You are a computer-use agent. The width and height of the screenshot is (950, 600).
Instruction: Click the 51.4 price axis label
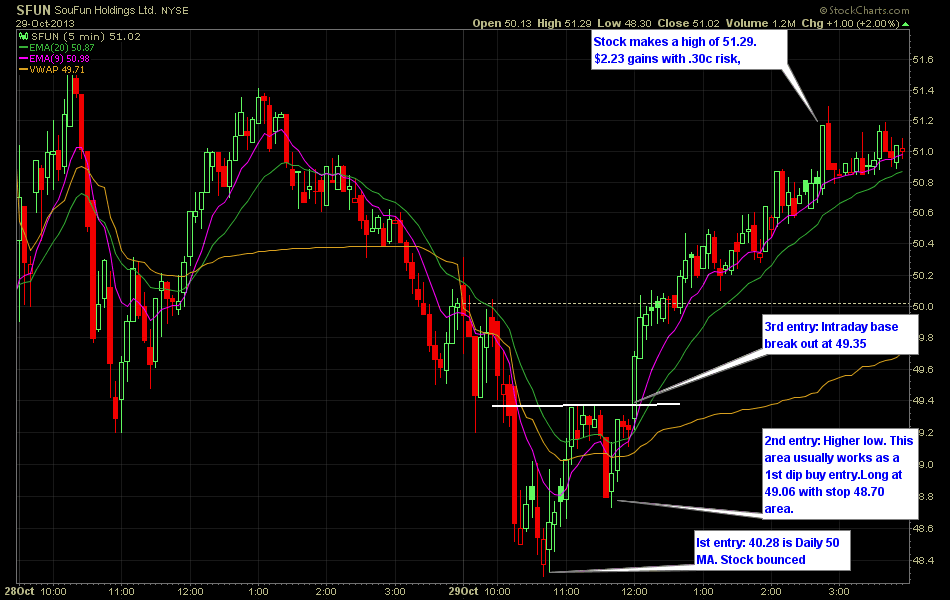click(x=923, y=91)
